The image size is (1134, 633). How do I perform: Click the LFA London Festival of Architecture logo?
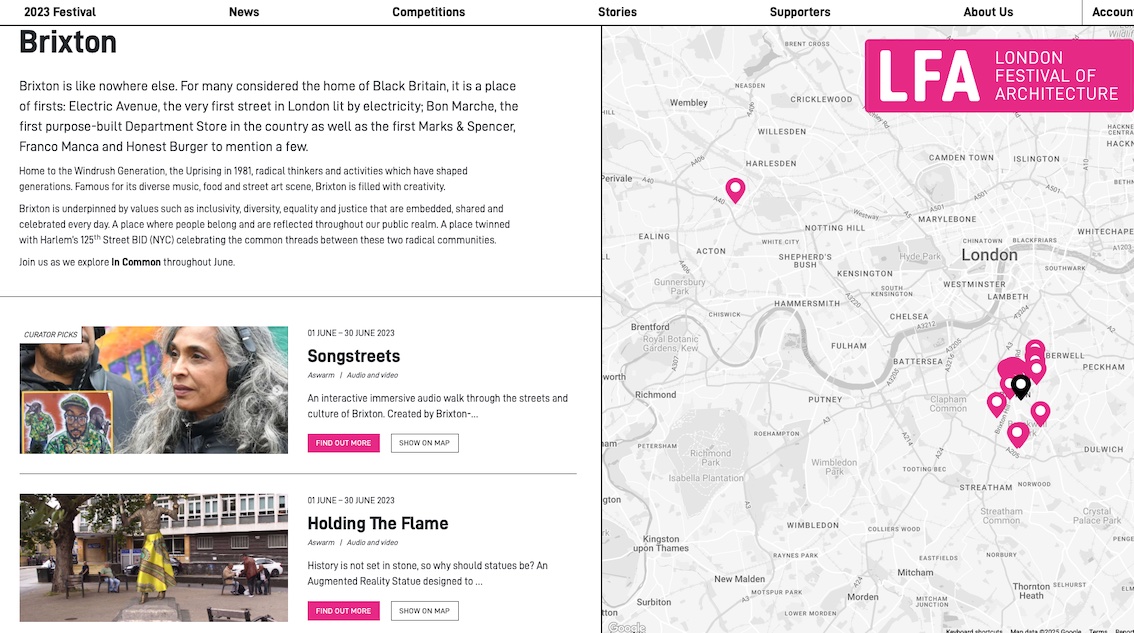click(x=999, y=76)
